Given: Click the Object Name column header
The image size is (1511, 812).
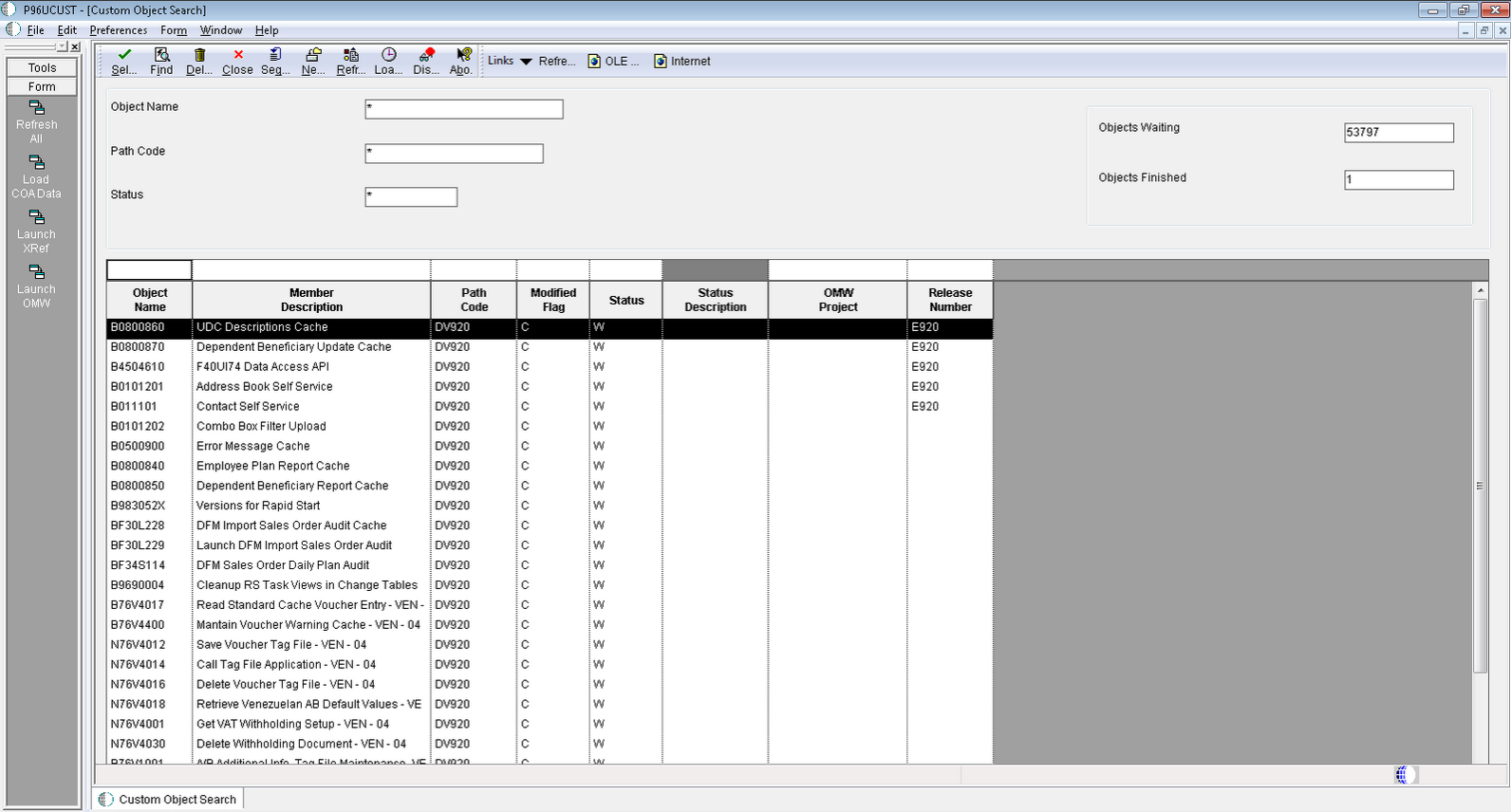Looking at the screenshot, I should 149,300.
